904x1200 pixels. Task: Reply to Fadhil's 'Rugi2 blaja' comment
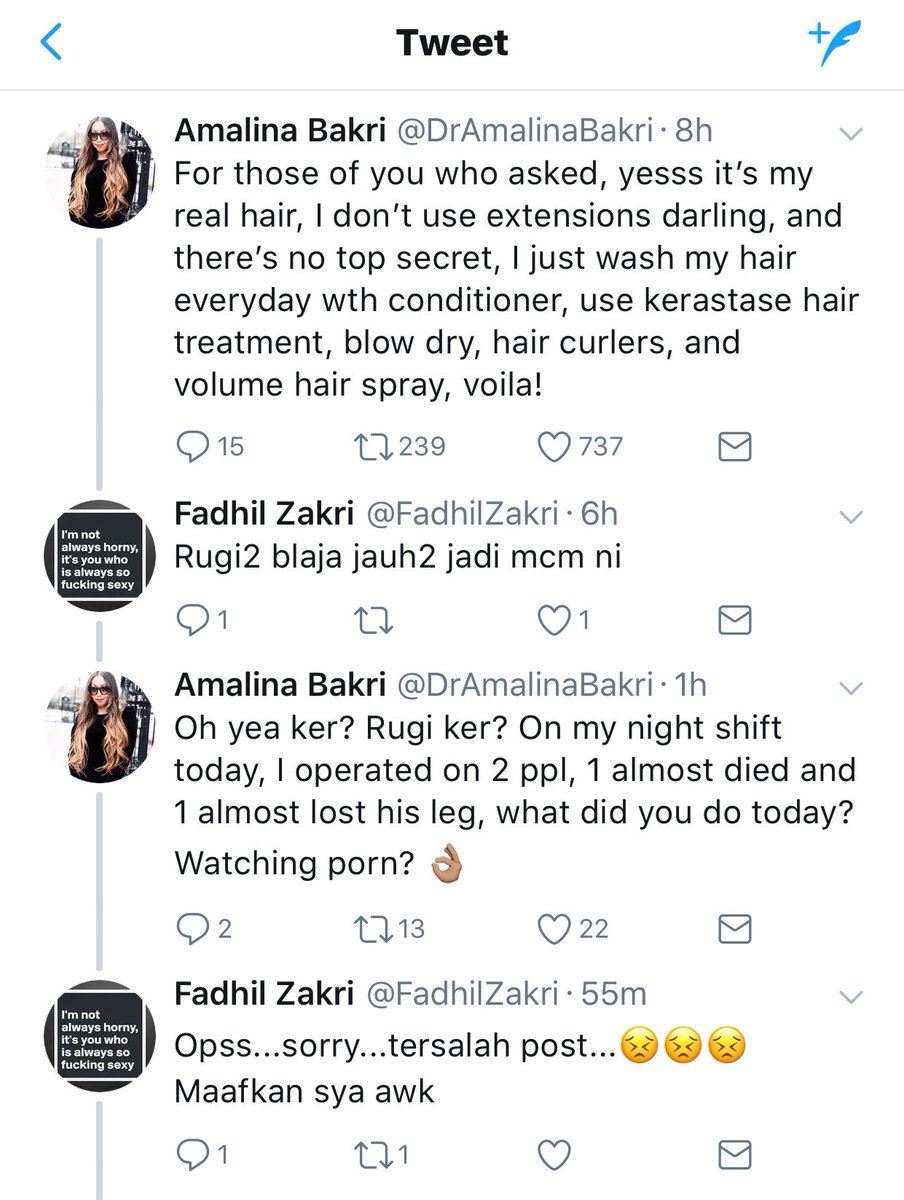[x=192, y=621]
